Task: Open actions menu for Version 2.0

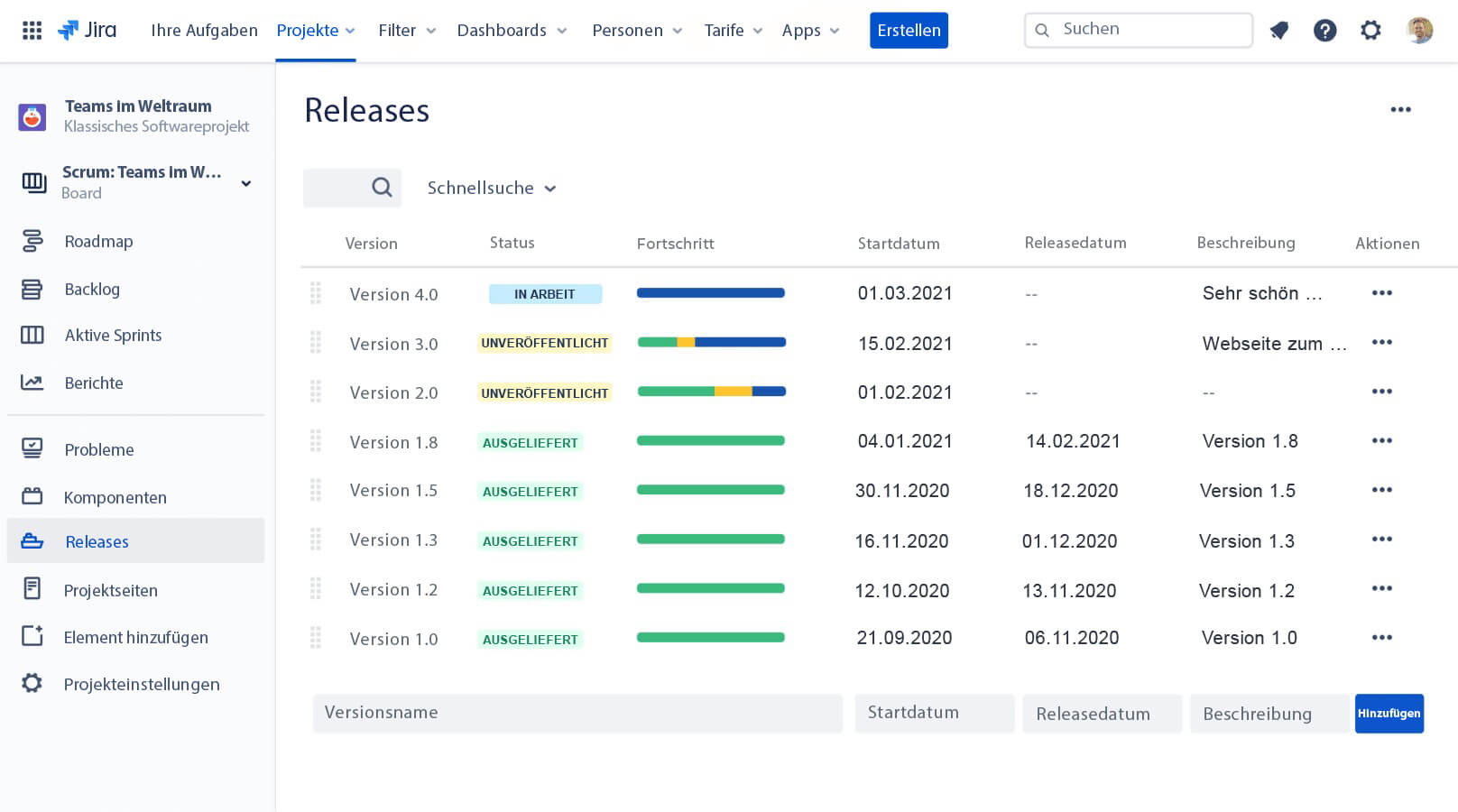Action: point(1381,392)
